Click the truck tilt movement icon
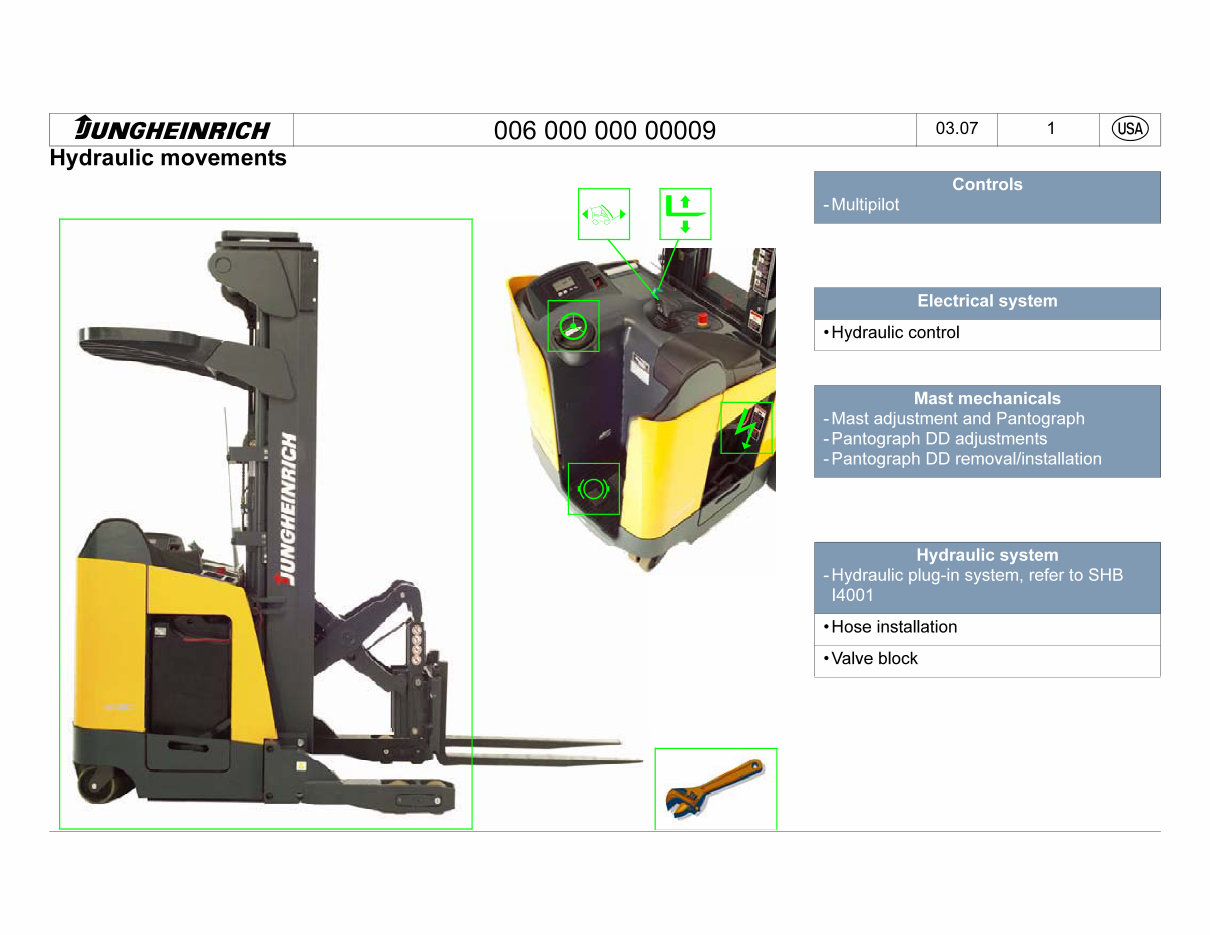Screen dimensions: 1210x935 pos(602,212)
